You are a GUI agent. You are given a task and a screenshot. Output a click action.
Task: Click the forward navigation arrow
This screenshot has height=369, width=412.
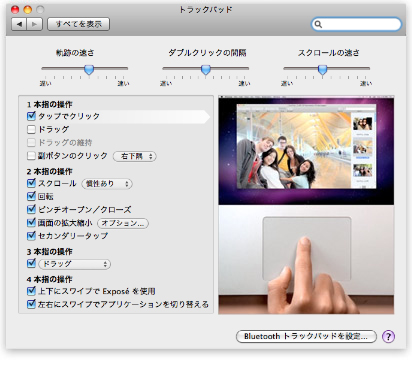coord(35,24)
